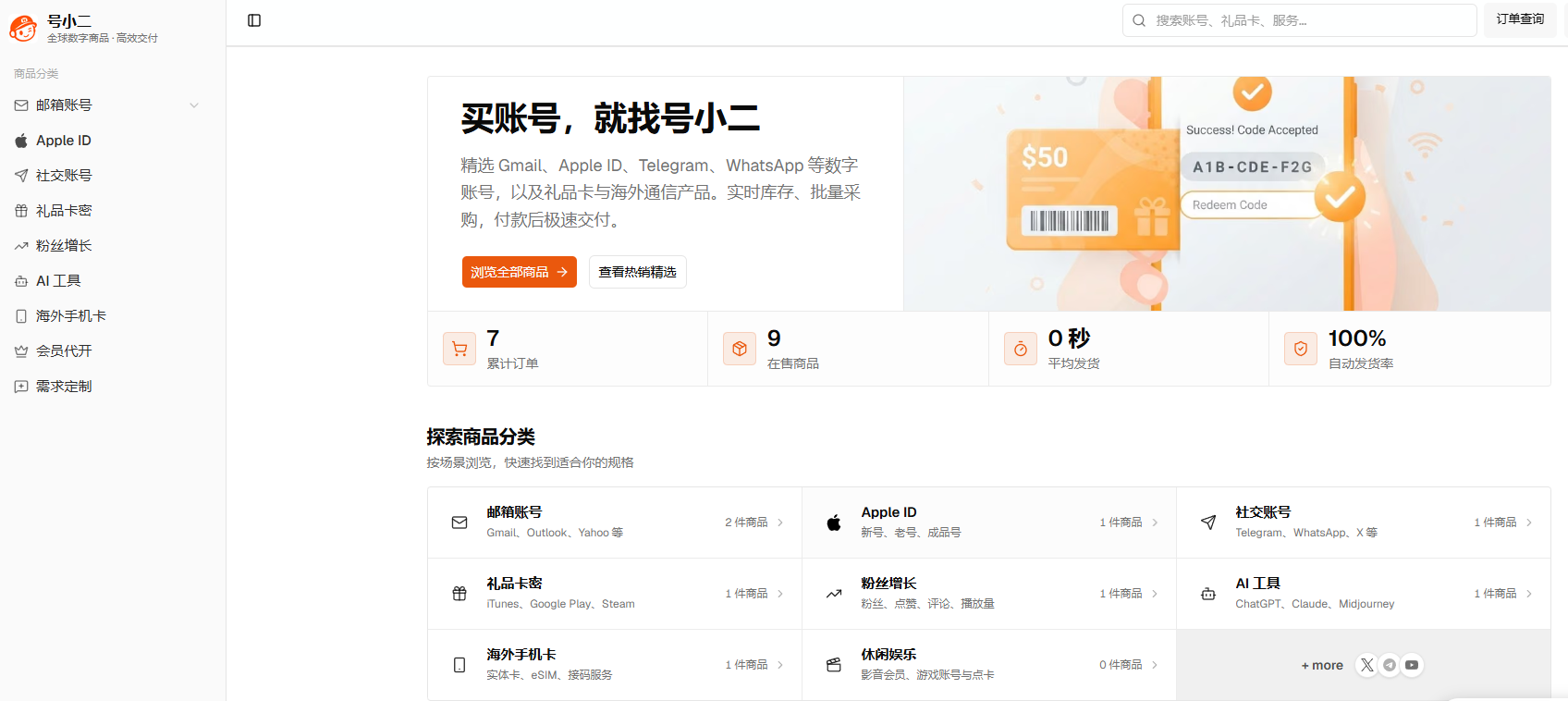Click the gift card hero banner image

(1227, 193)
